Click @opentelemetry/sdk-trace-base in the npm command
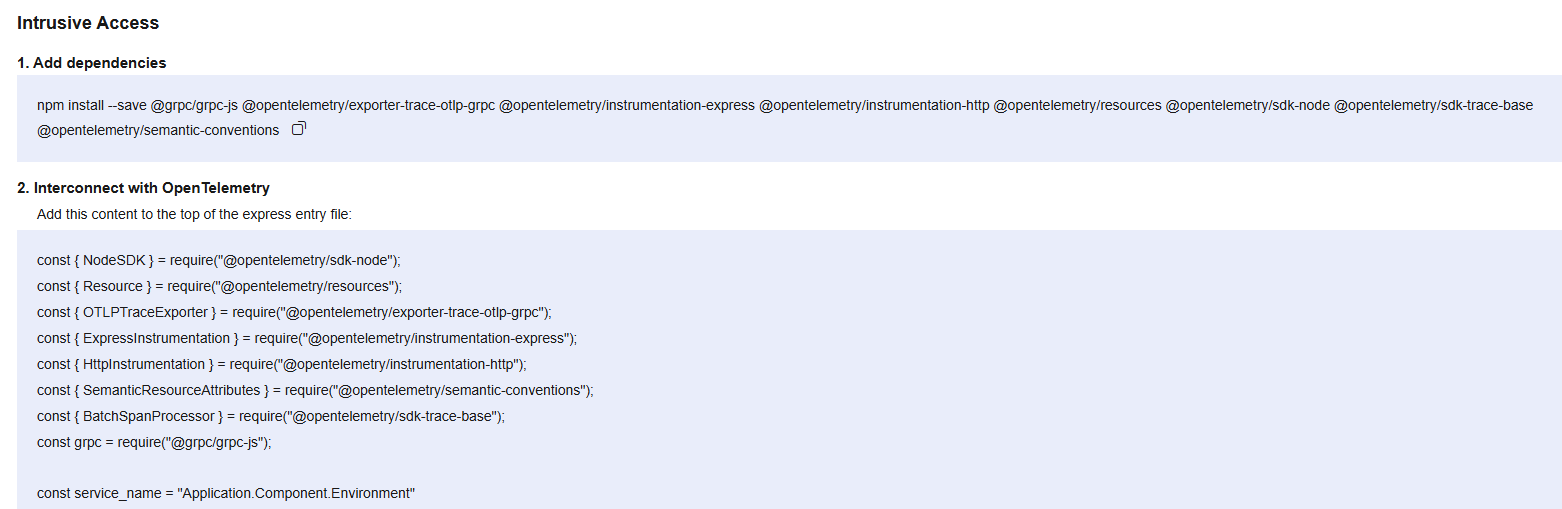The width and height of the screenshot is (1562, 509). click(1434, 105)
